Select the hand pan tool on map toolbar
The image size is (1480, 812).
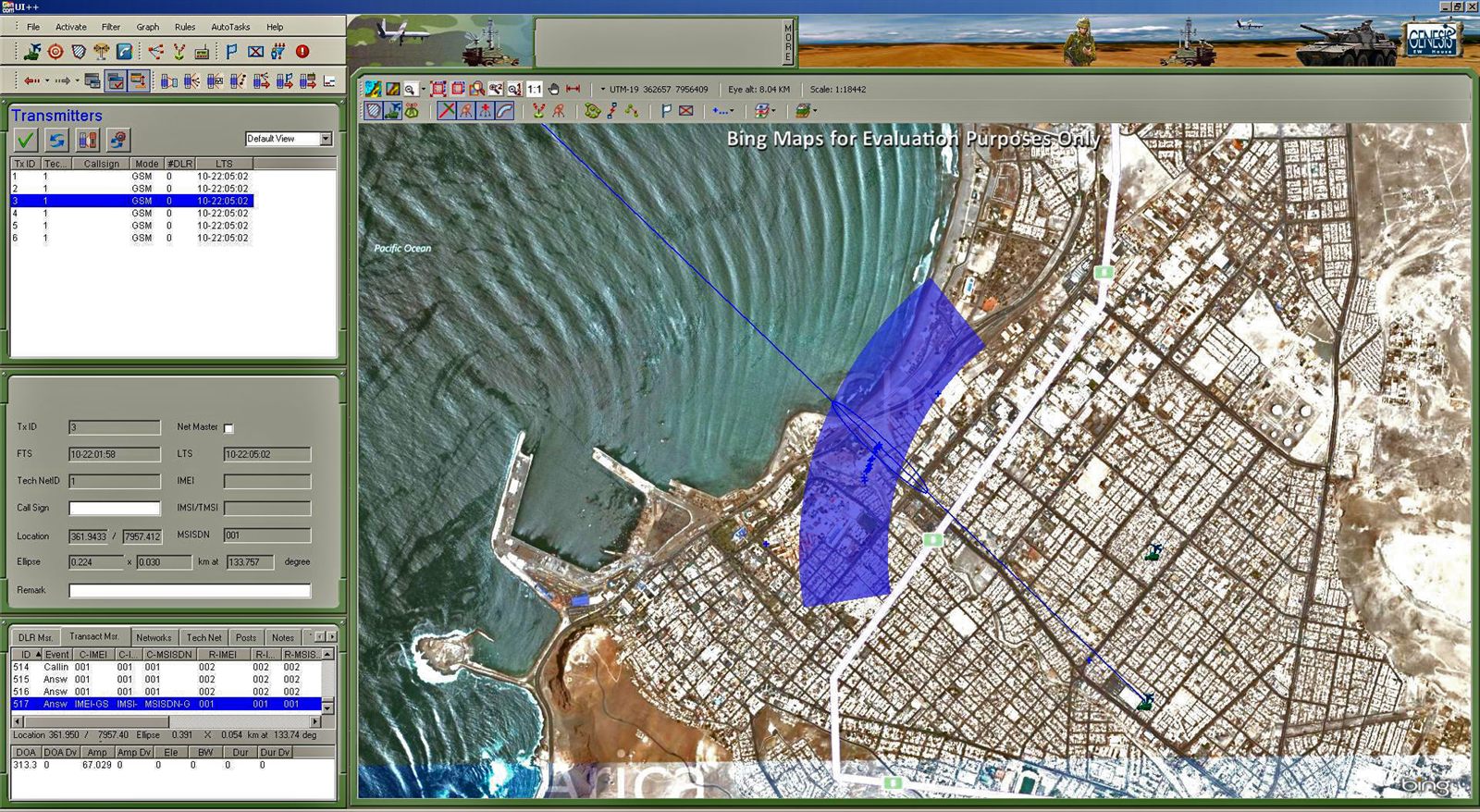pos(553,89)
